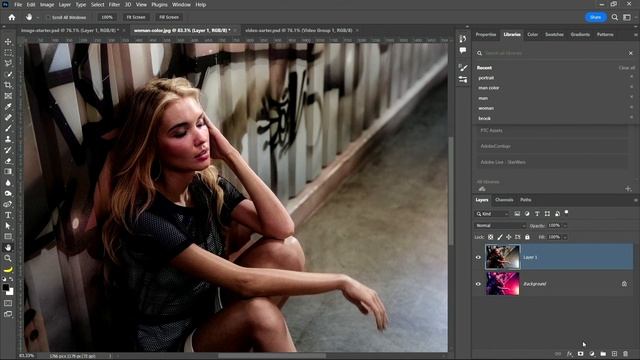Create a new group folder
640x360 pixels.
603,354
